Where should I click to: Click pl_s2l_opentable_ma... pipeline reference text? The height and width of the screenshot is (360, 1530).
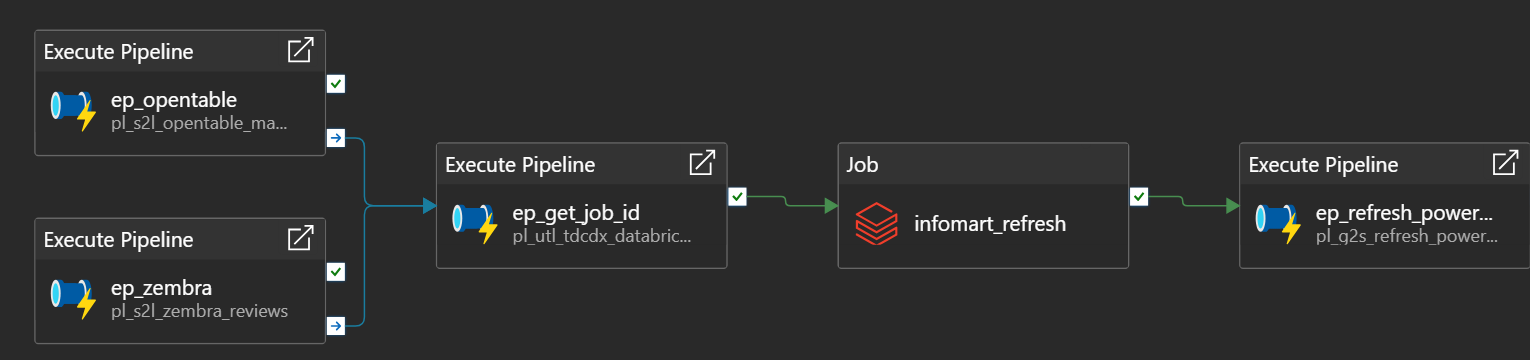click(199, 124)
